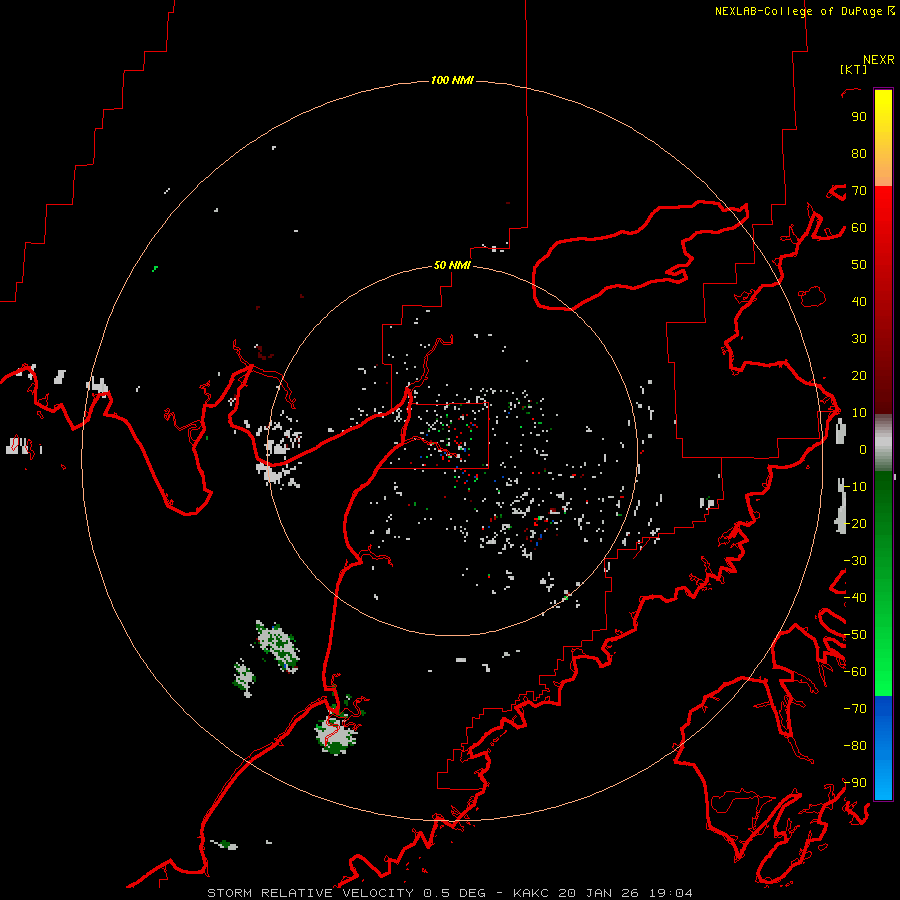Select the 90 value on velocity scale

(x=859, y=117)
